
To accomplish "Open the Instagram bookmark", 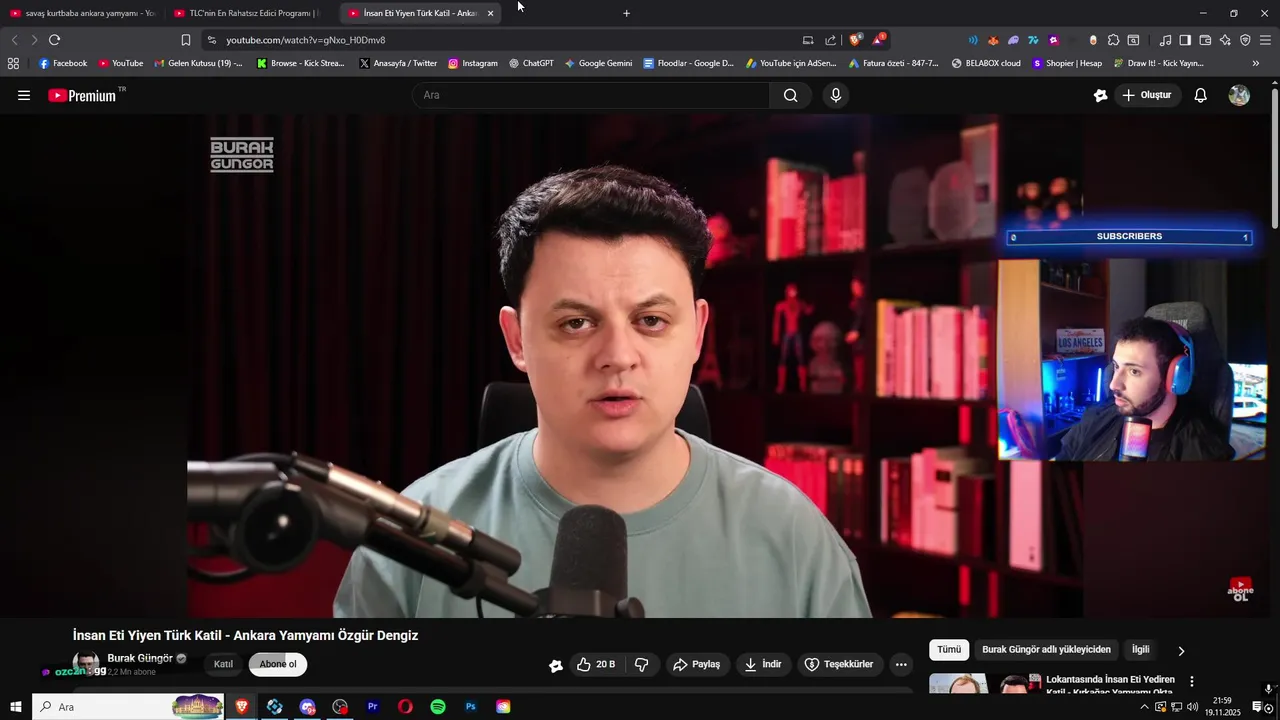I will [x=472, y=63].
